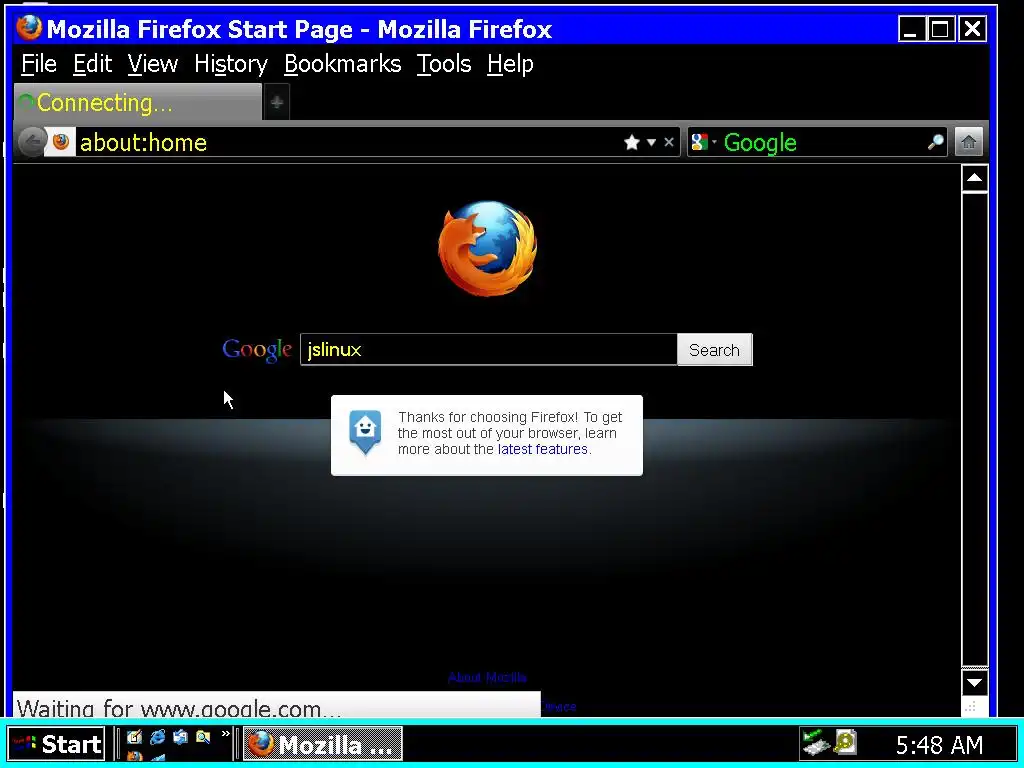The width and height of the screenshot is (1024, 768).
Task: Click the back arrow navigation button
Action: click(x=31, y=142)
